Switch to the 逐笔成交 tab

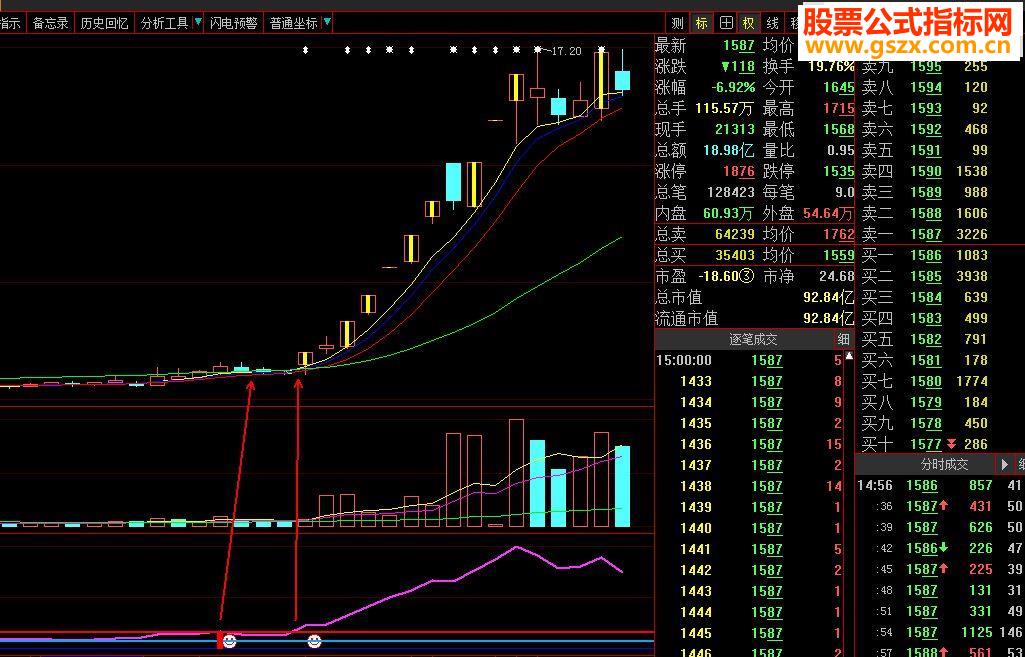pos(753,339)
